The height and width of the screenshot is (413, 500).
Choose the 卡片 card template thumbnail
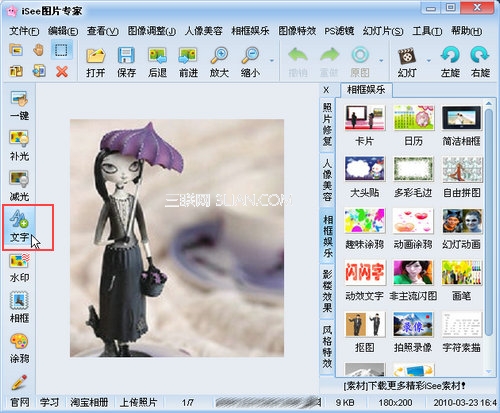click(x=365, y=117)
